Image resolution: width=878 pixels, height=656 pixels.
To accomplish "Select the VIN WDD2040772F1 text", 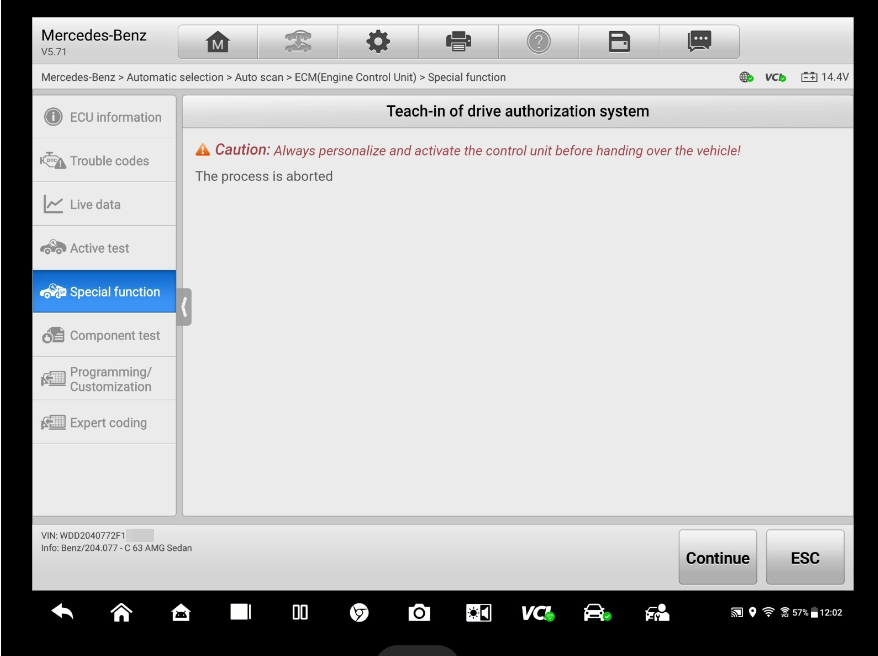I will click(x=83, y=536).
